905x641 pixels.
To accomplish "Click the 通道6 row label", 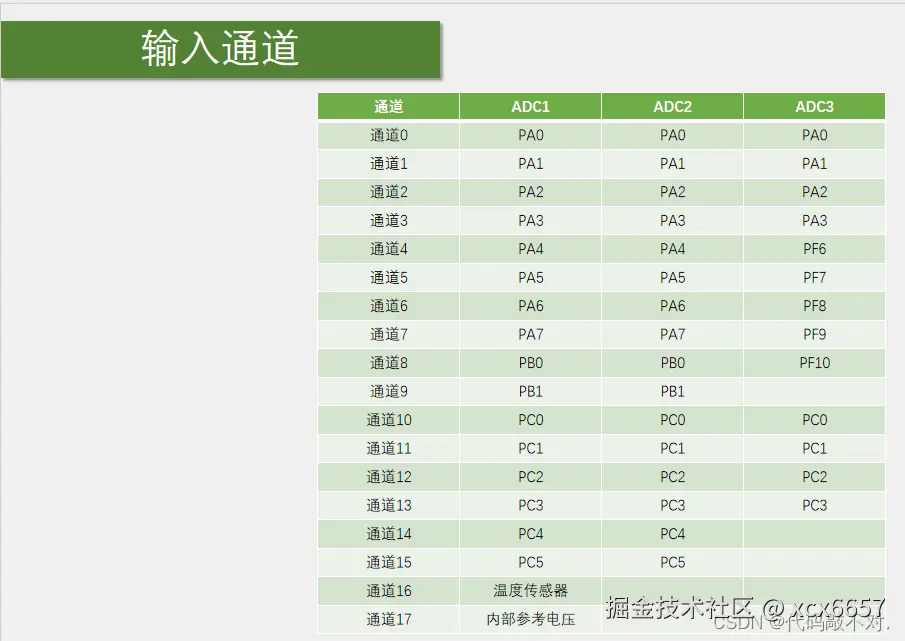I will (388, 306).
